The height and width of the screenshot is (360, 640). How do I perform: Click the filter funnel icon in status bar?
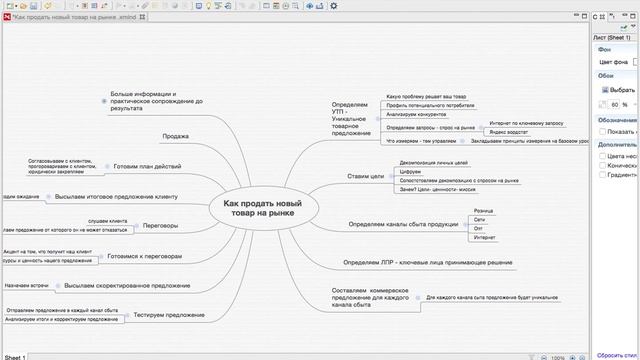(x=531, y=358)
